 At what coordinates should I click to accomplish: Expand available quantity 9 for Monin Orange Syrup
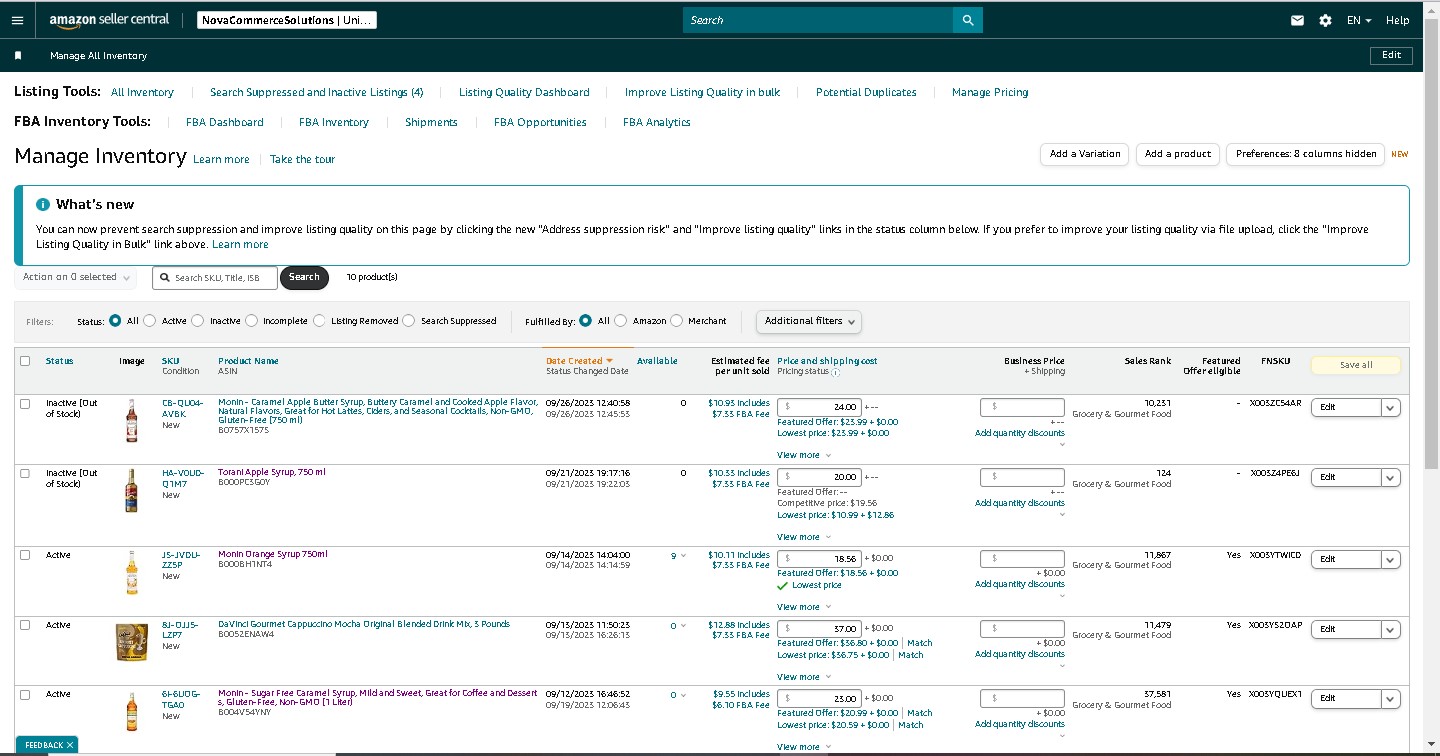click(x=679, y=555)
